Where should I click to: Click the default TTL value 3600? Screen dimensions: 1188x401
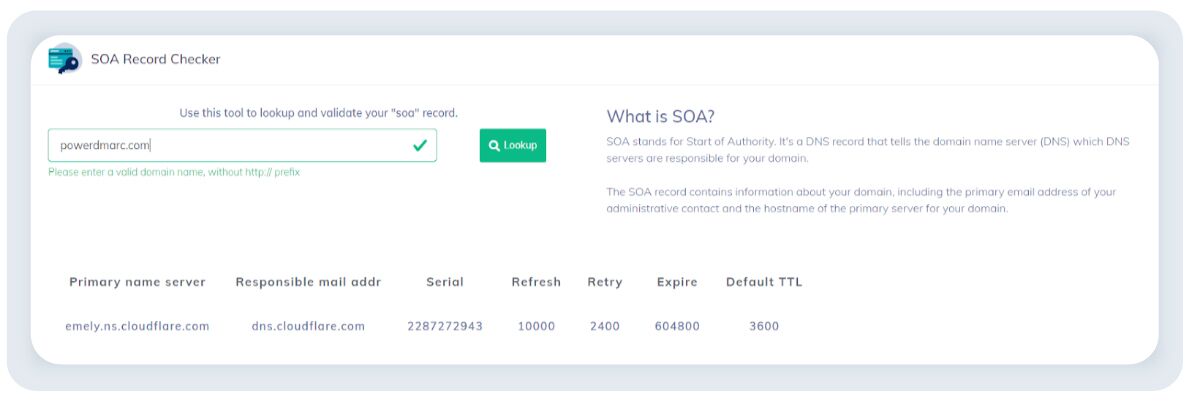point(764,326)
